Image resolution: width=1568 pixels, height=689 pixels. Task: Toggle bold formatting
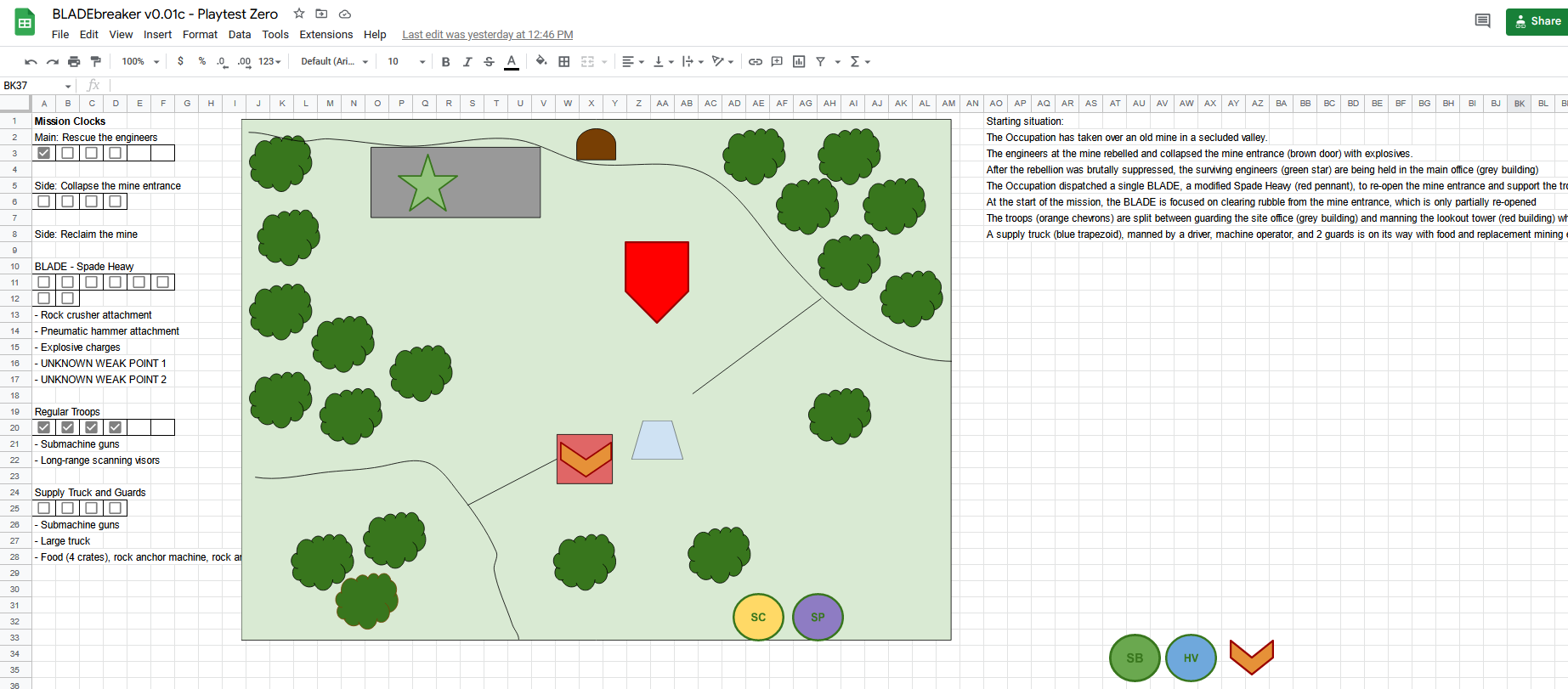tap(445, 61)
